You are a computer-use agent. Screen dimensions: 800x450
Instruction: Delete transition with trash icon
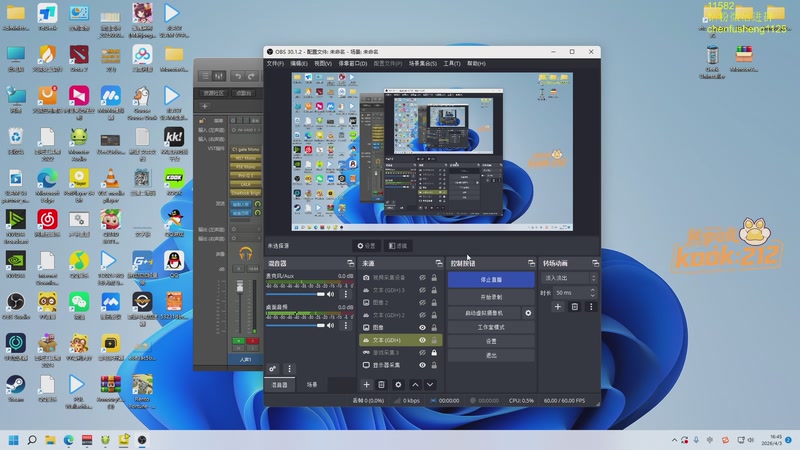tap(574, 307)
